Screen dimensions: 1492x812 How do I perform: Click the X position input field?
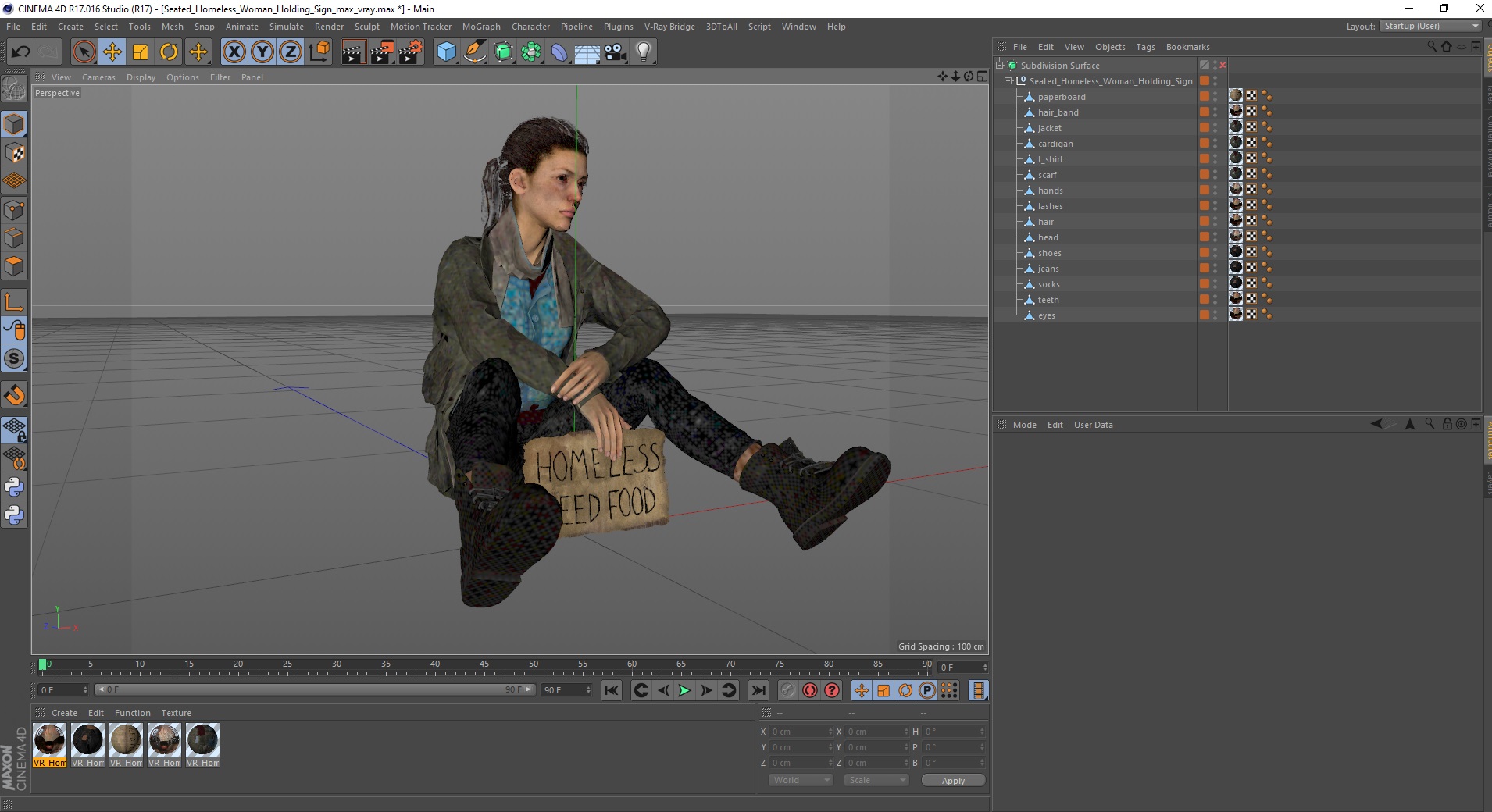801,732
